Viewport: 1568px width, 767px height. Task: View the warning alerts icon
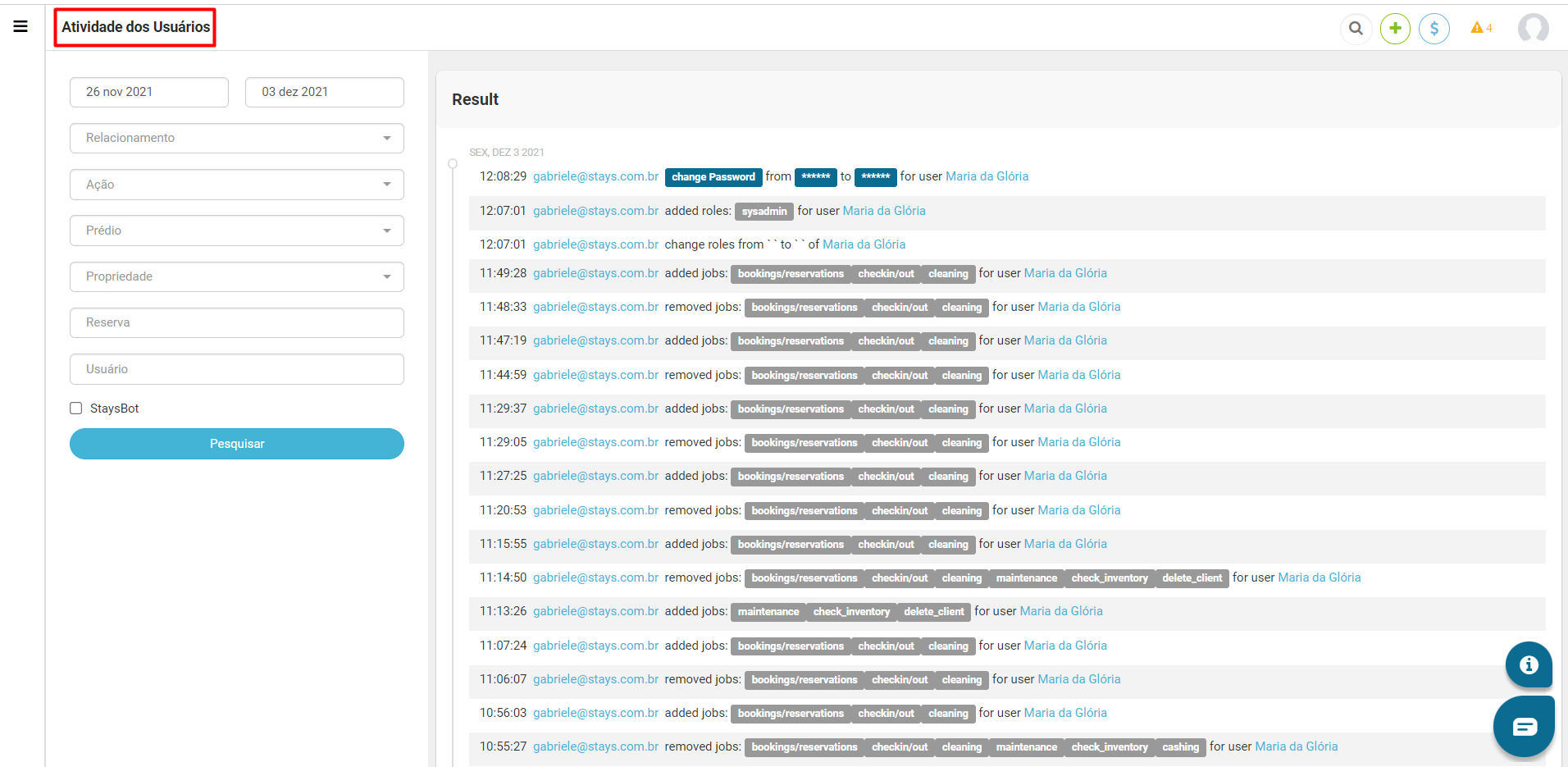coord(1481,28)
